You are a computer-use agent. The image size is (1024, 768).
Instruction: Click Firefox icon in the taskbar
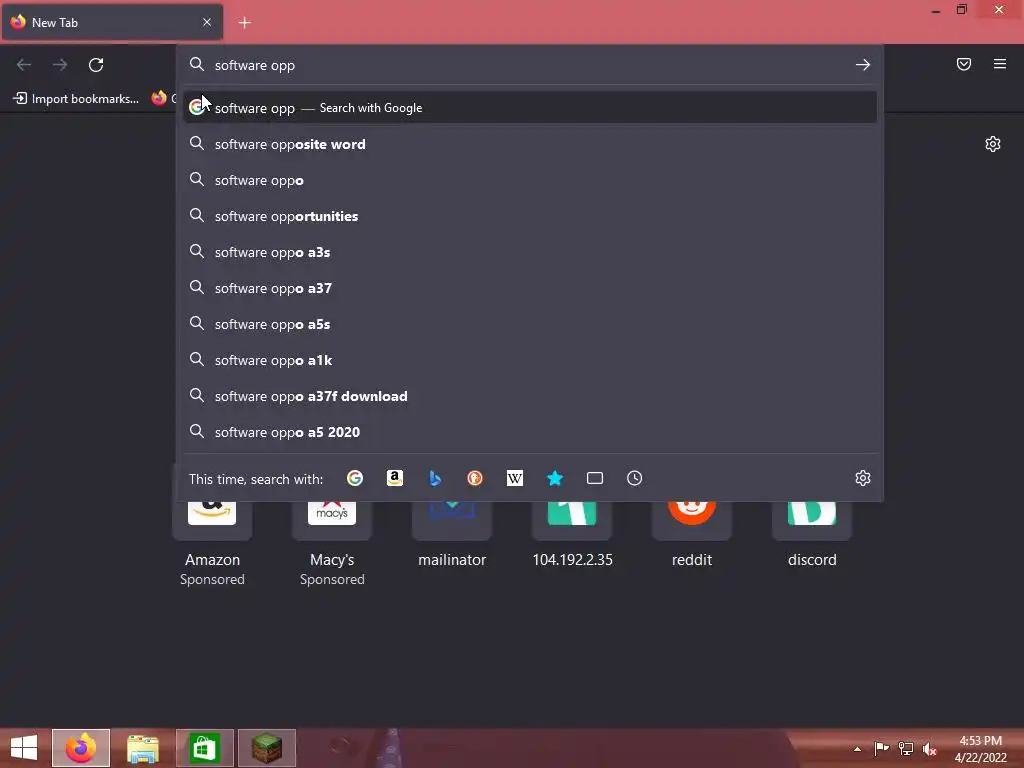(81, 748)
